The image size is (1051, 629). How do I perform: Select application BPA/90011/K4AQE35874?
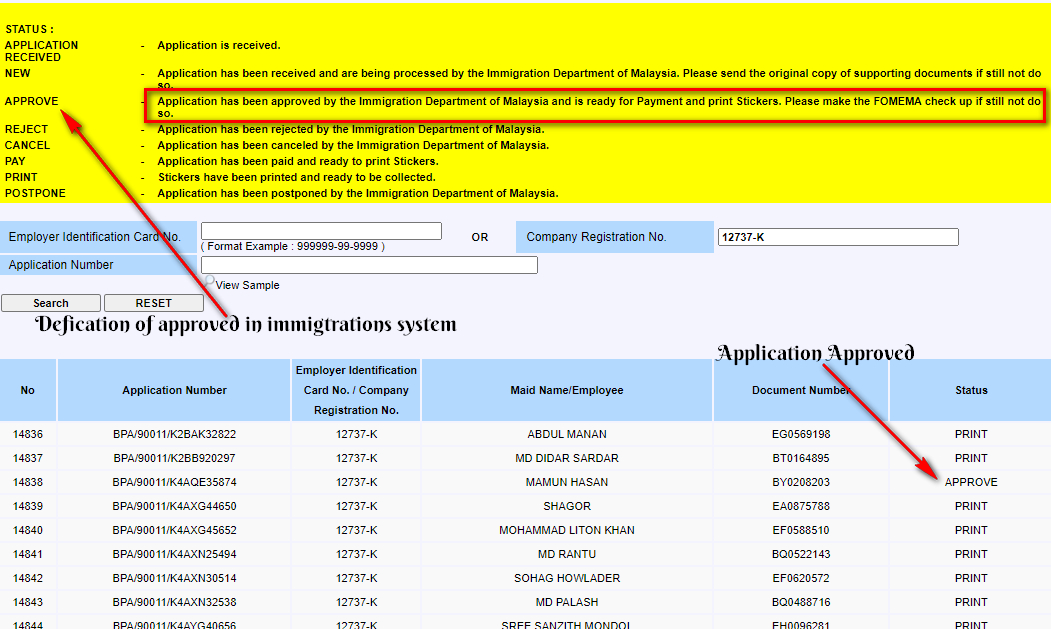[x=174, y=482]
